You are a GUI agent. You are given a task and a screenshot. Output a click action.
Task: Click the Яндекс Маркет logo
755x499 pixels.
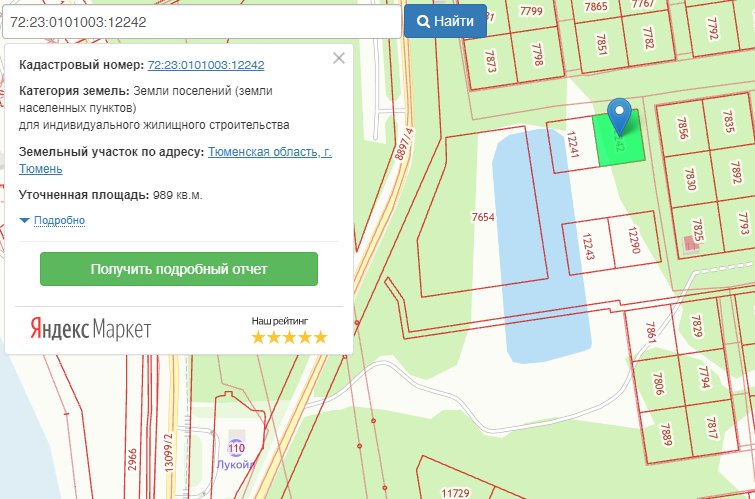[x=90, y=329]
